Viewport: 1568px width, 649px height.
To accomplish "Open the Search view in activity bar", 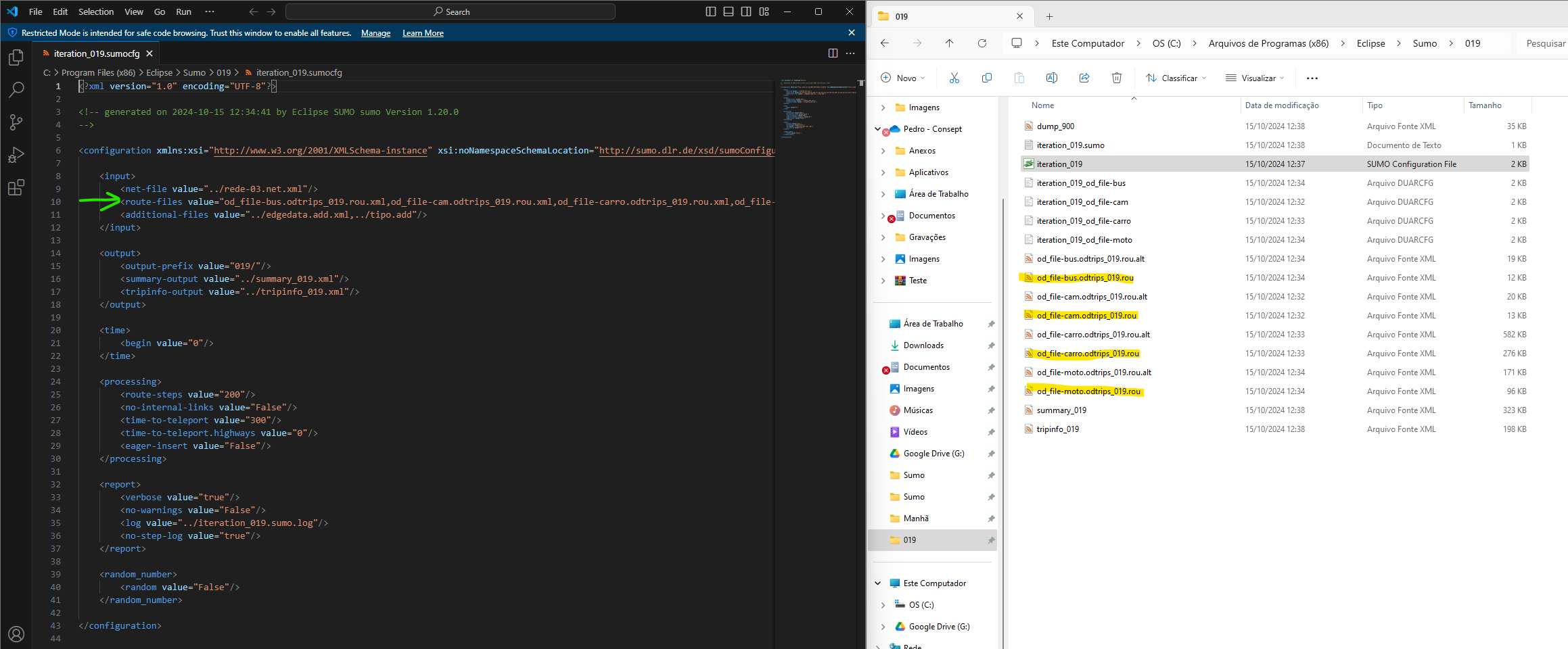I will [16, 89].
